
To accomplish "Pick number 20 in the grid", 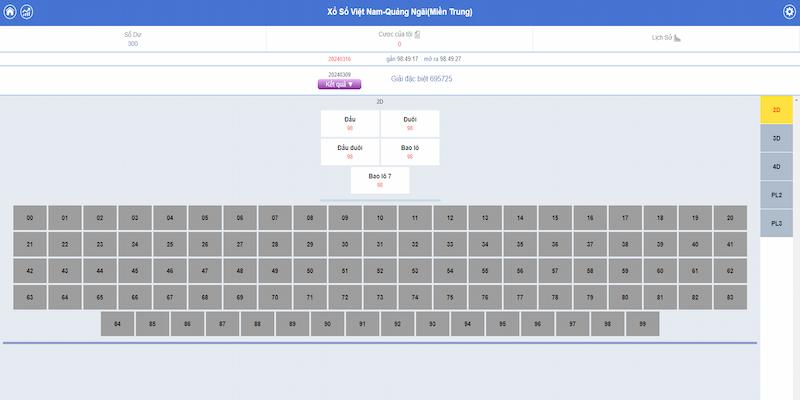I will coord(731,218).
